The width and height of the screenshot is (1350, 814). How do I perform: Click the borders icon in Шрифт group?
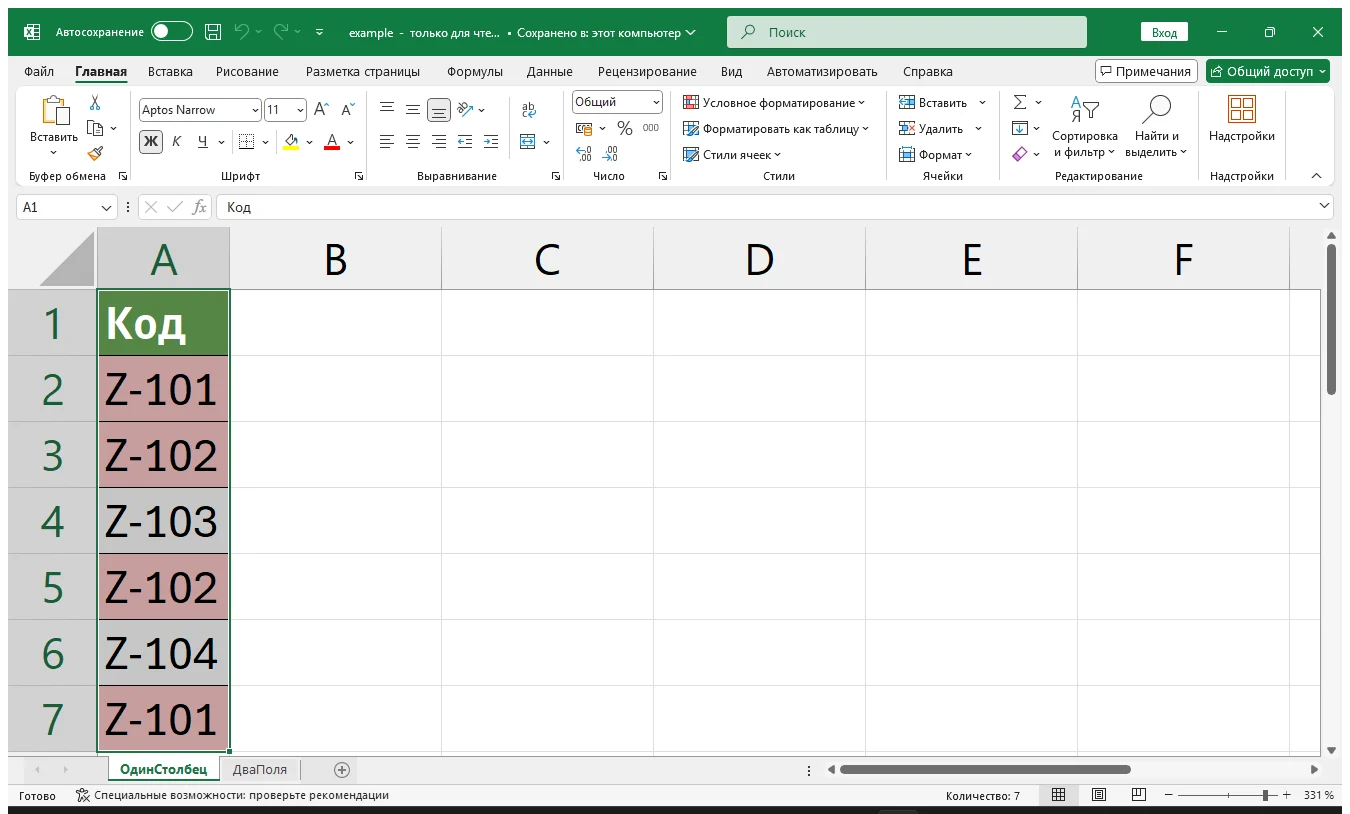click(x=247, y=142)
